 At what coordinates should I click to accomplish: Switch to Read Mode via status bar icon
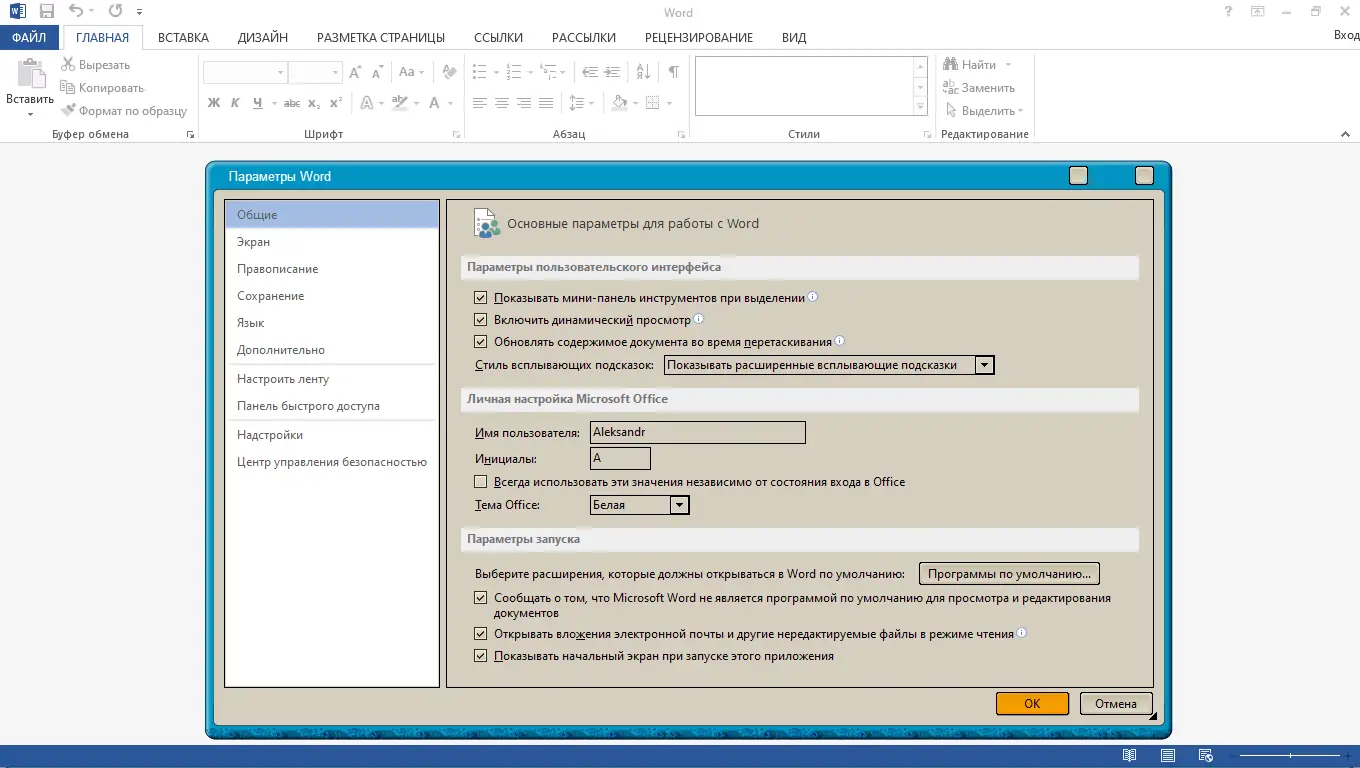pos(1129,756)
